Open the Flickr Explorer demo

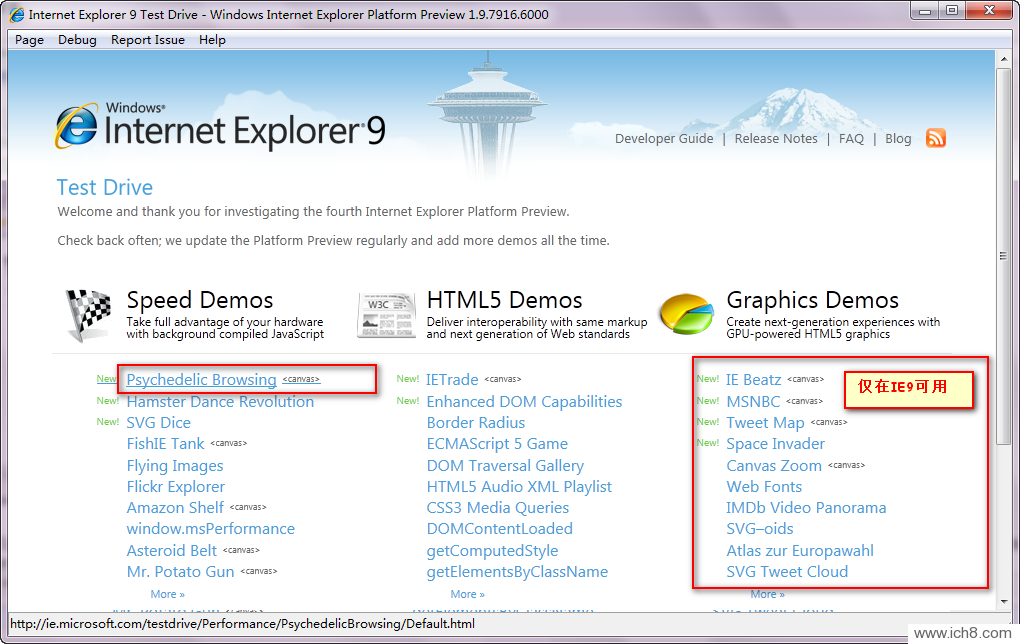(176, 487)
